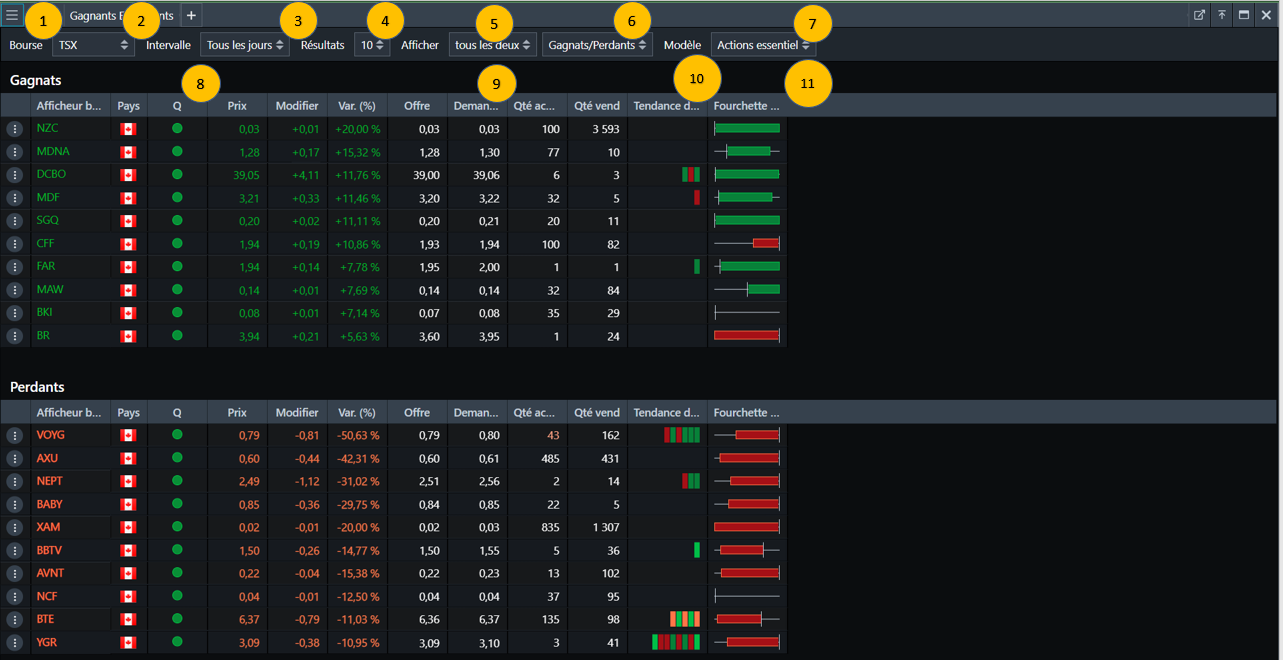Image resolution: width=1283 pixels, height=660 pixels.
Task: Expand the Intervalle 'Tous les jours' dropdown
Action: pos(244,45)
